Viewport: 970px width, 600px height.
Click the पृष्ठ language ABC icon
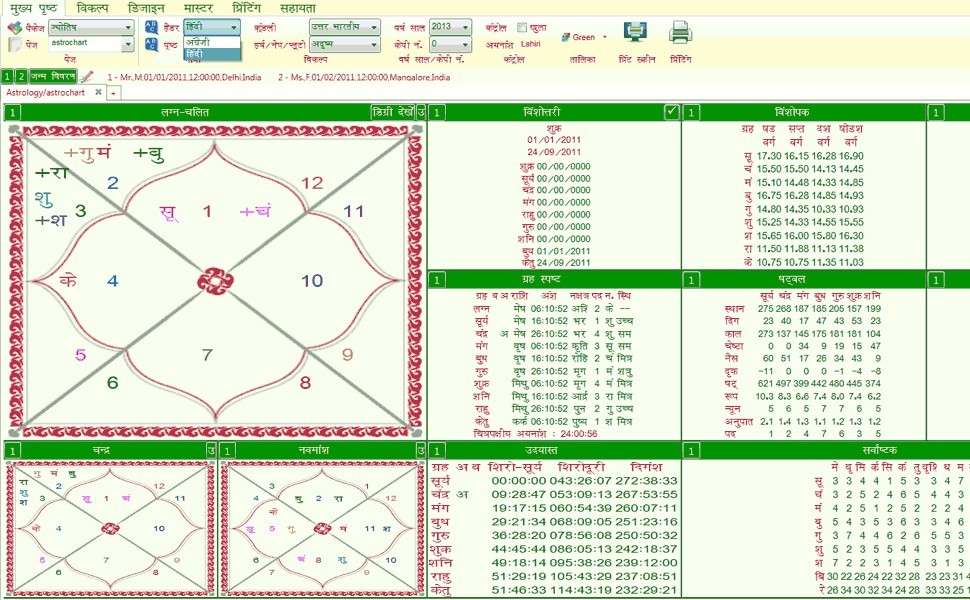(x=152, y=44)
